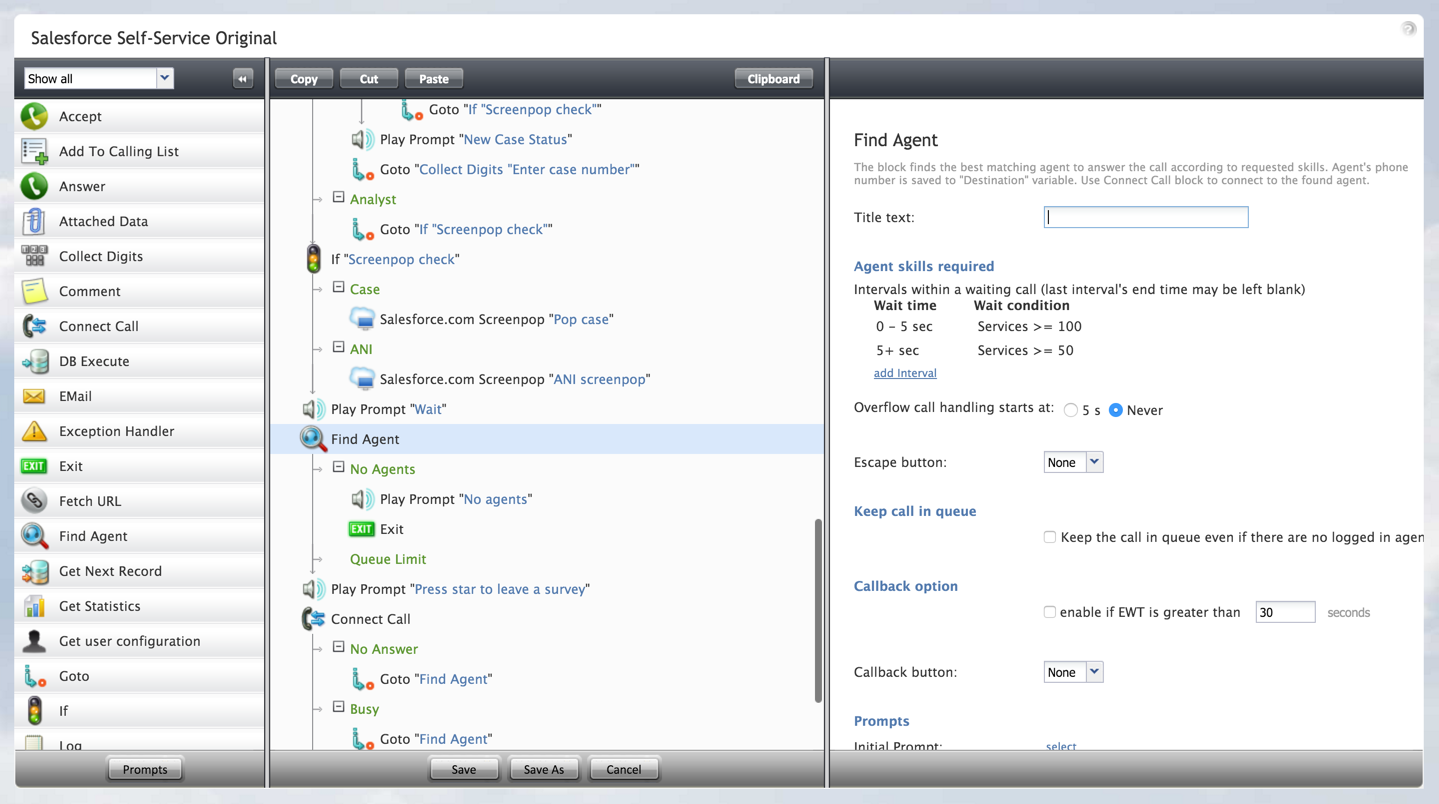Image resolution: width=1439 pixels, height=804 pixels.
Task: Click the Title text input field
Action: [1146, 217]
